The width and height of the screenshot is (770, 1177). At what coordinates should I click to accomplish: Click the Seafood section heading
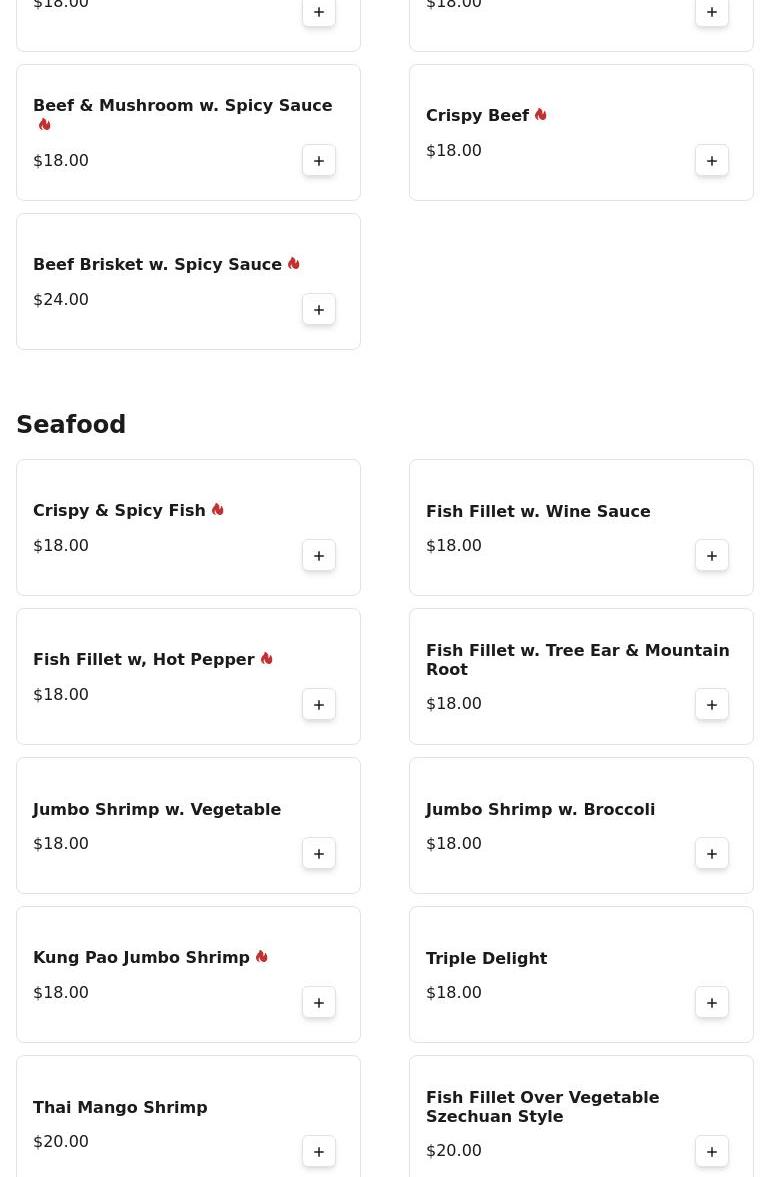point(71,425)
